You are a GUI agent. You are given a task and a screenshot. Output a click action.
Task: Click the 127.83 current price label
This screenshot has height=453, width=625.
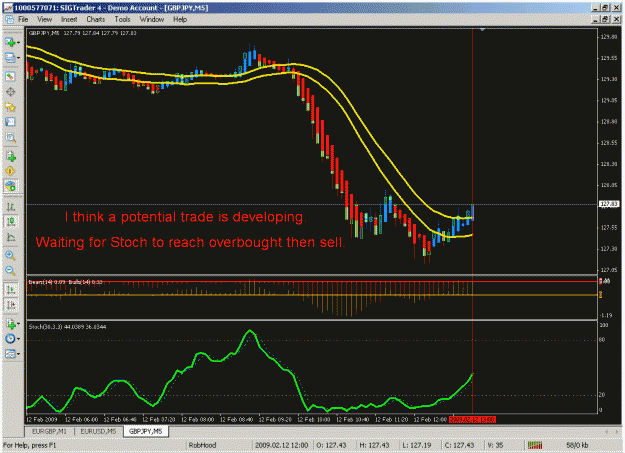pos(609,204)
